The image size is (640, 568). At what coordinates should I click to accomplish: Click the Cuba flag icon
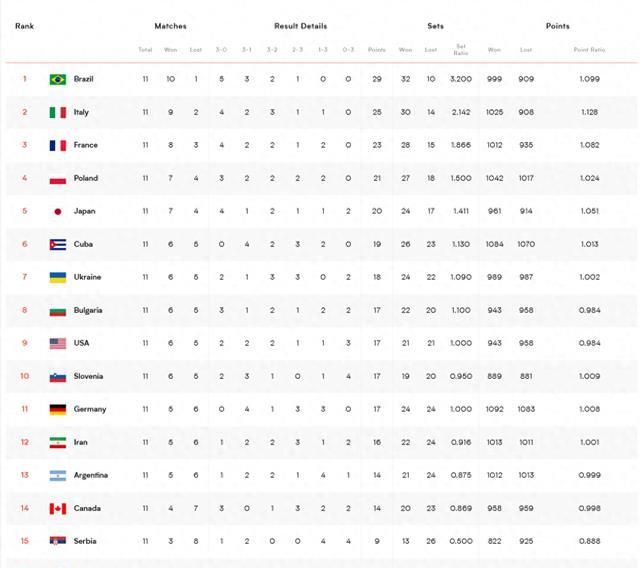coord(58,244)
